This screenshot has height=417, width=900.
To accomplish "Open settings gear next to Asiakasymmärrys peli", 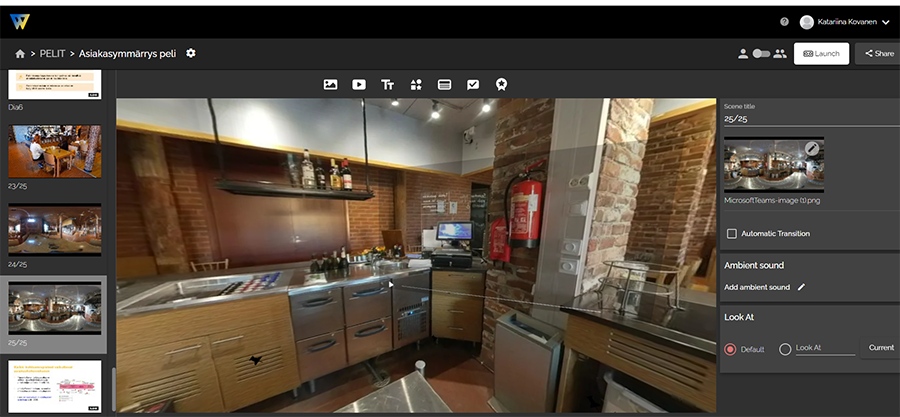I will pos(191,53).
